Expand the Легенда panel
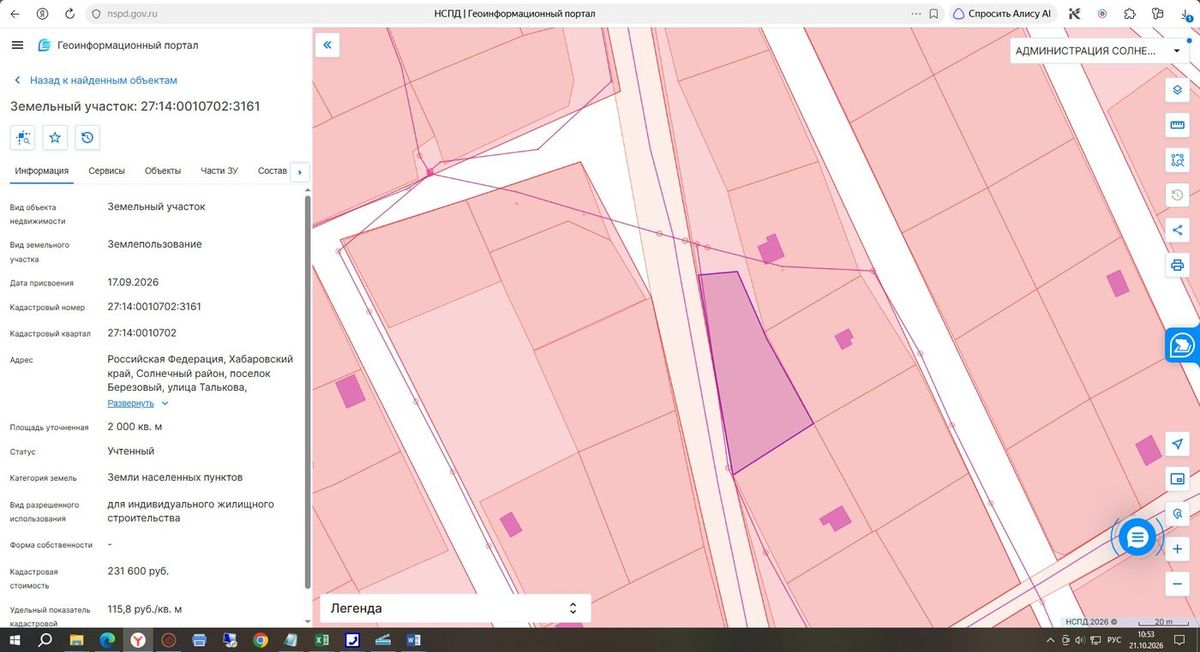1200x652 pixels. (455, 608)
